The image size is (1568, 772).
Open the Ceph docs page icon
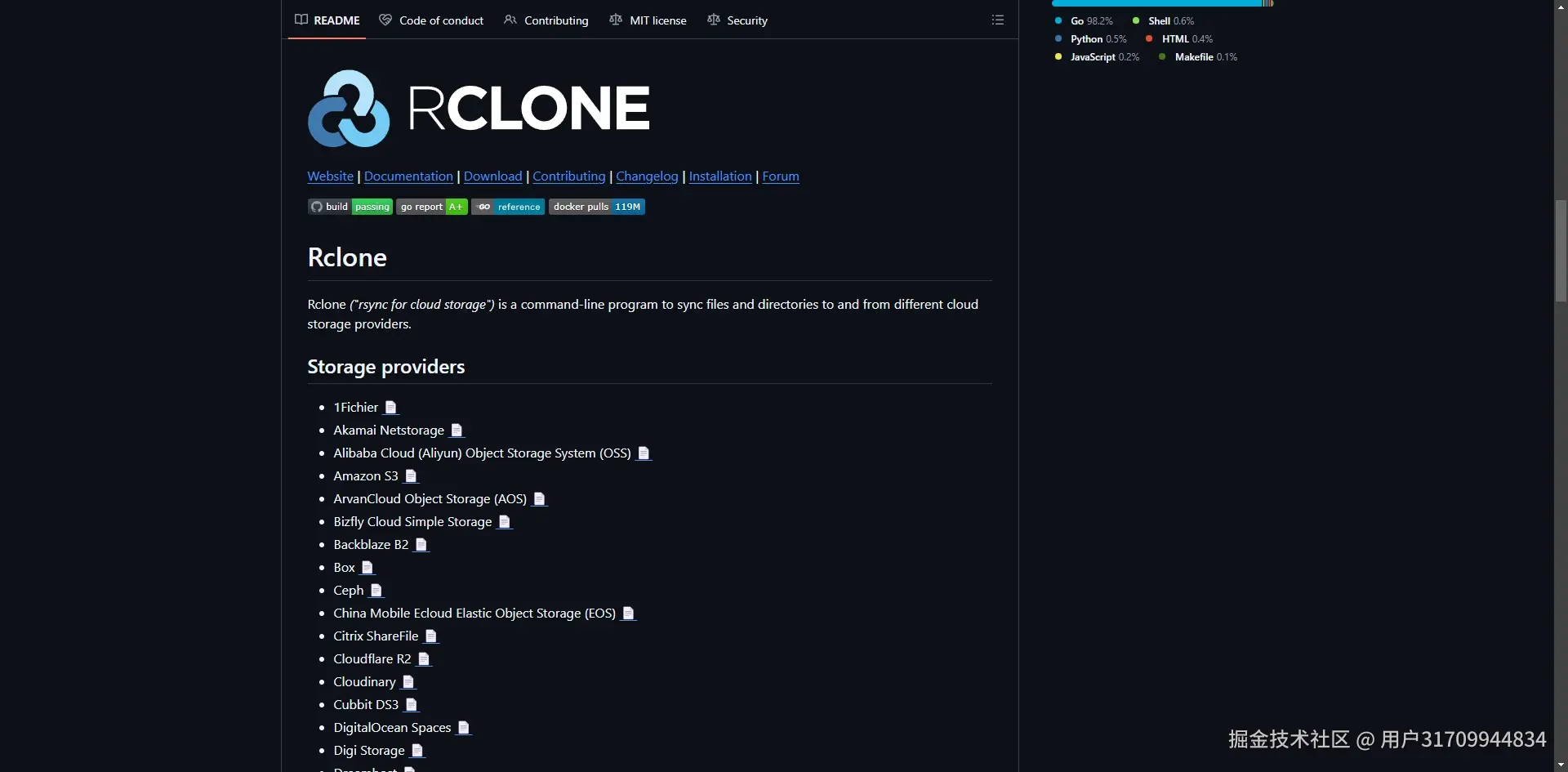[376, 591]
